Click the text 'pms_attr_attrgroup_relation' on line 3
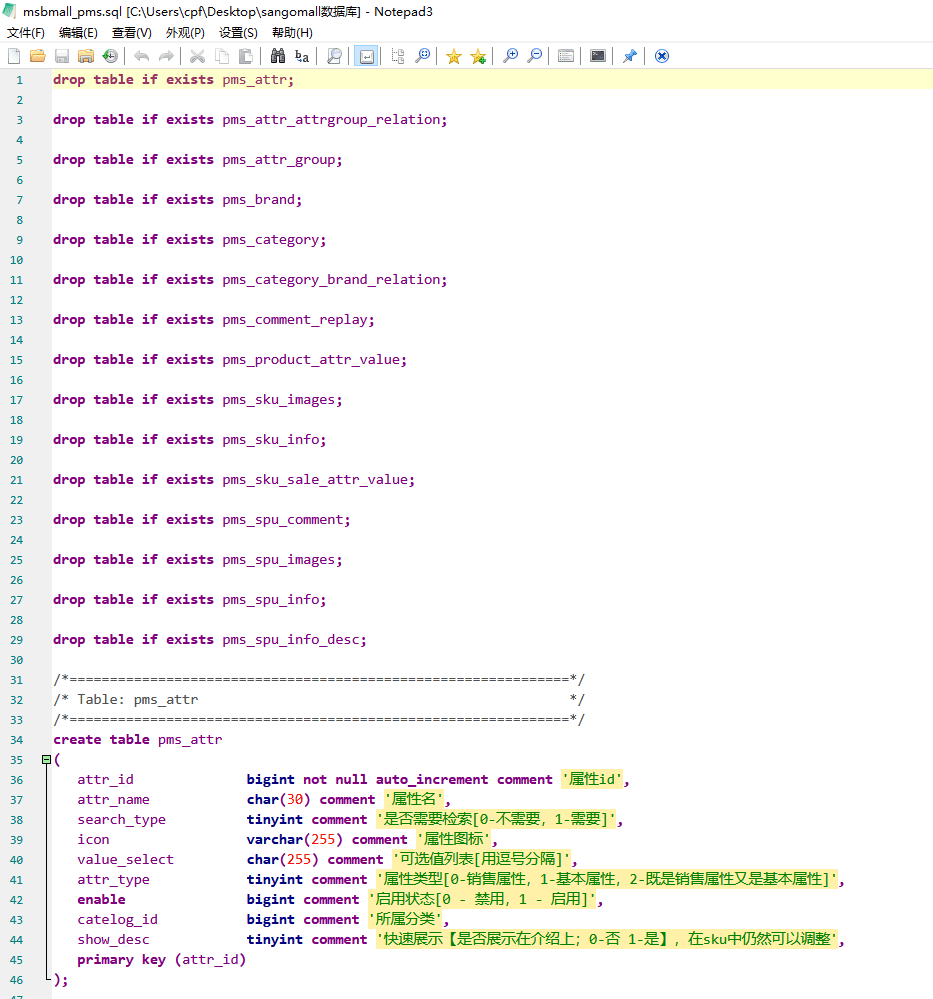Viewport: 933px width, 999px height. pos(330,120)
